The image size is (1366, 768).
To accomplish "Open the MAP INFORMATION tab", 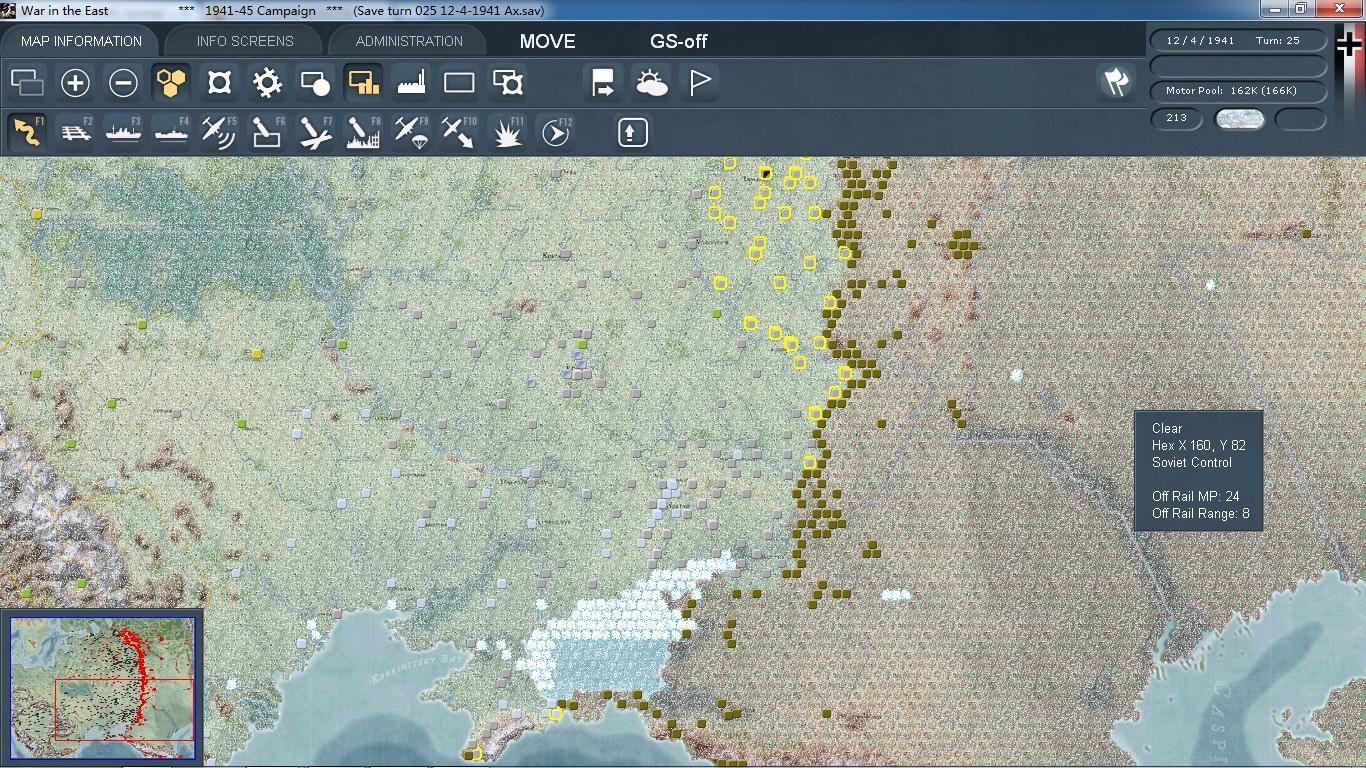I will [81, 41].
